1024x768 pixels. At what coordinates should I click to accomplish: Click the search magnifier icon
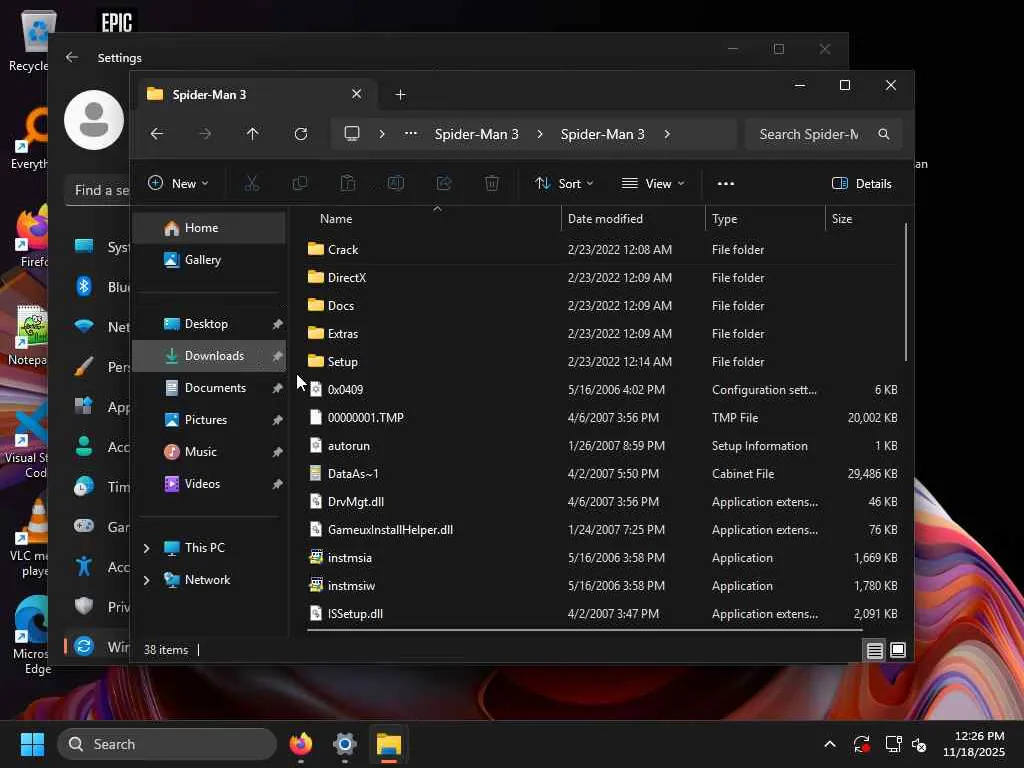click(884, 134)
